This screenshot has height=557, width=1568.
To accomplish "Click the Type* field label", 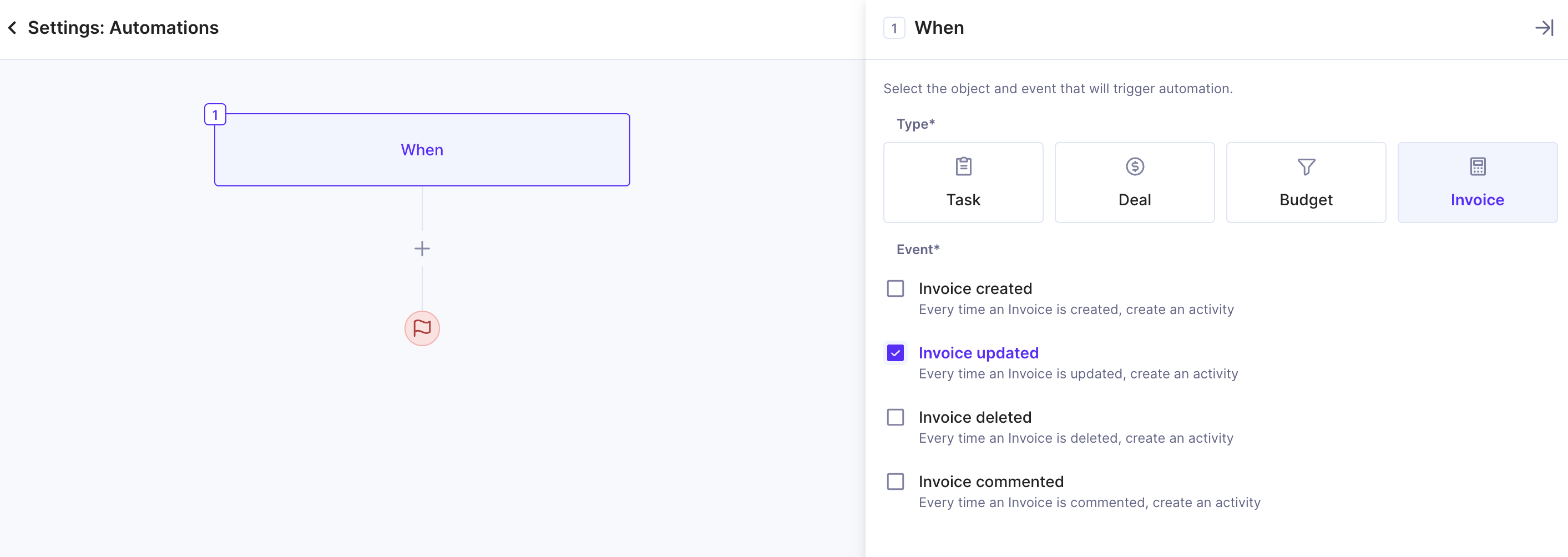I will coord(915,124).
